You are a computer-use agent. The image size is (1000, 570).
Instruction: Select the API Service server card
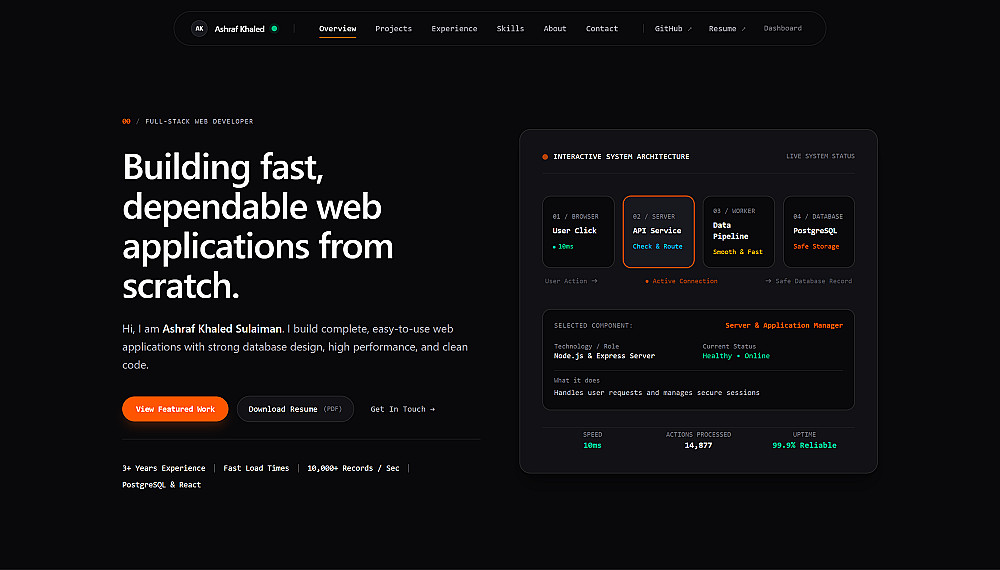[658, 232]
